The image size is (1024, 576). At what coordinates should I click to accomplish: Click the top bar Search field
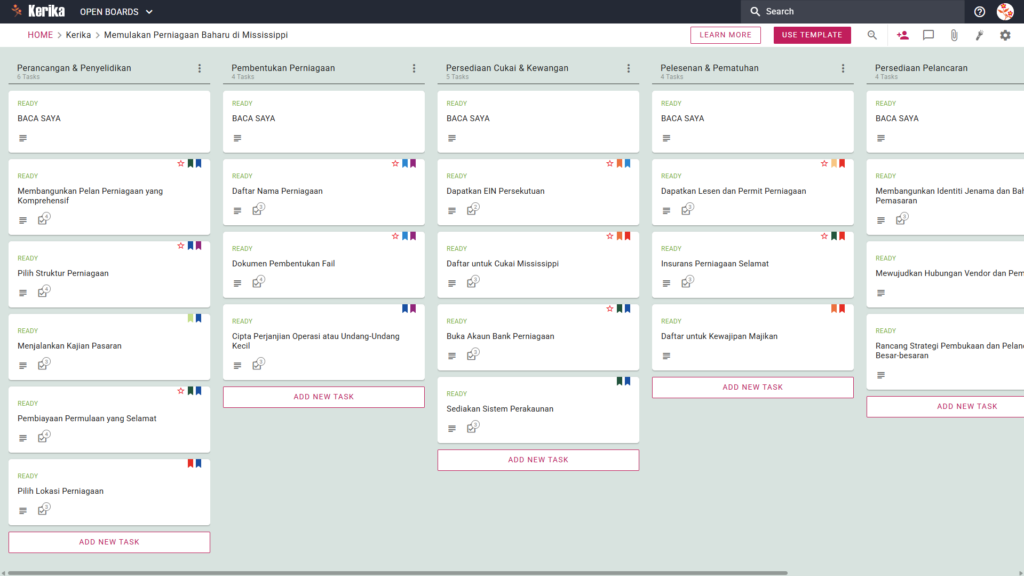click(x=852, y=12)
